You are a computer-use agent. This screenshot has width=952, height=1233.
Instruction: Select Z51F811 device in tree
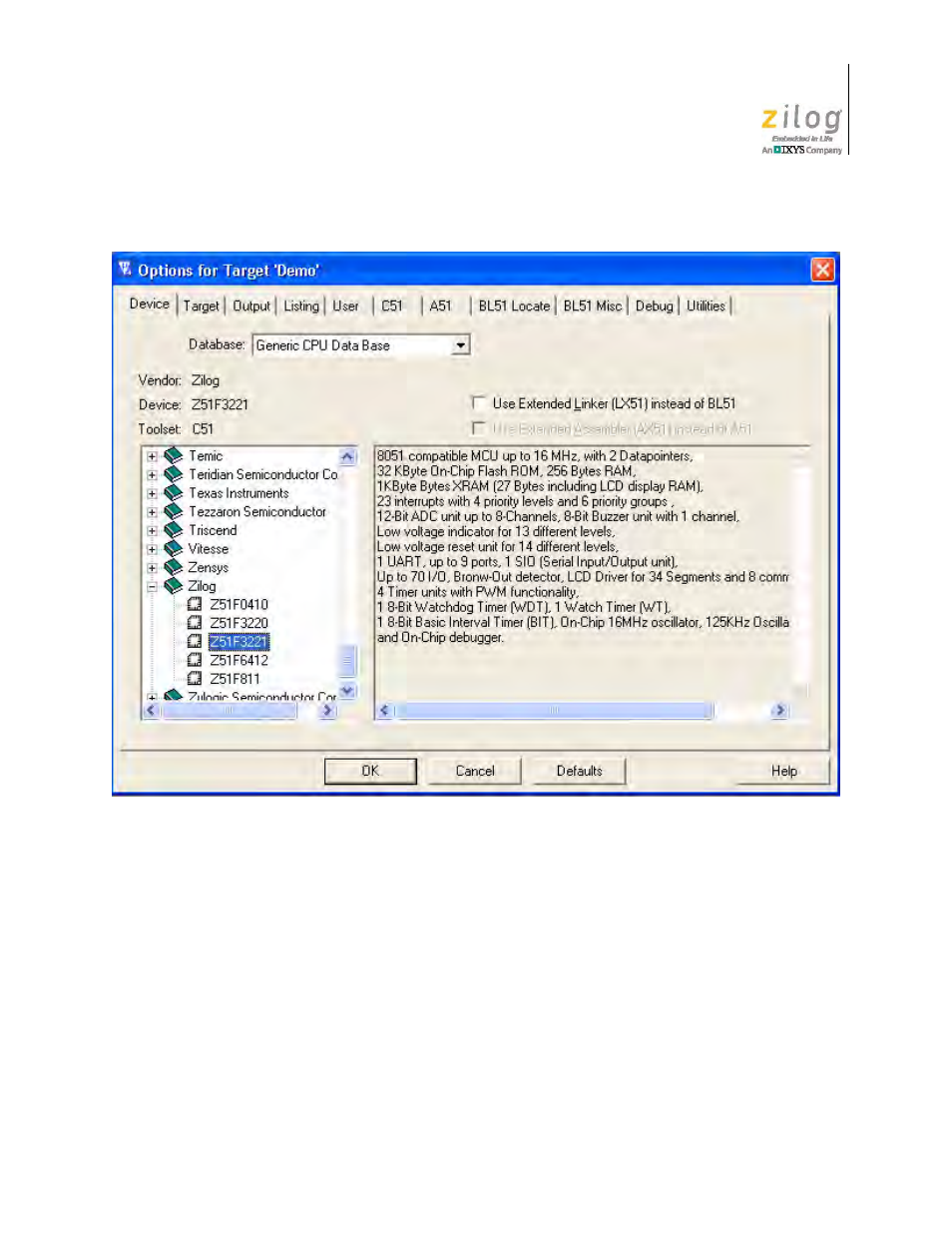[x=236, y=679]
